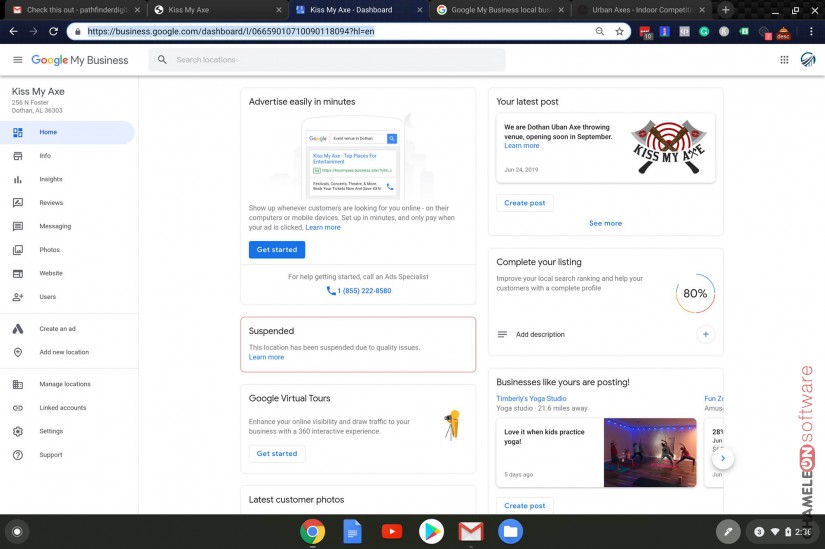Click the Reviews icon in sidebar
This screenshot has height=549, width=825.
[x=18, y=203]
